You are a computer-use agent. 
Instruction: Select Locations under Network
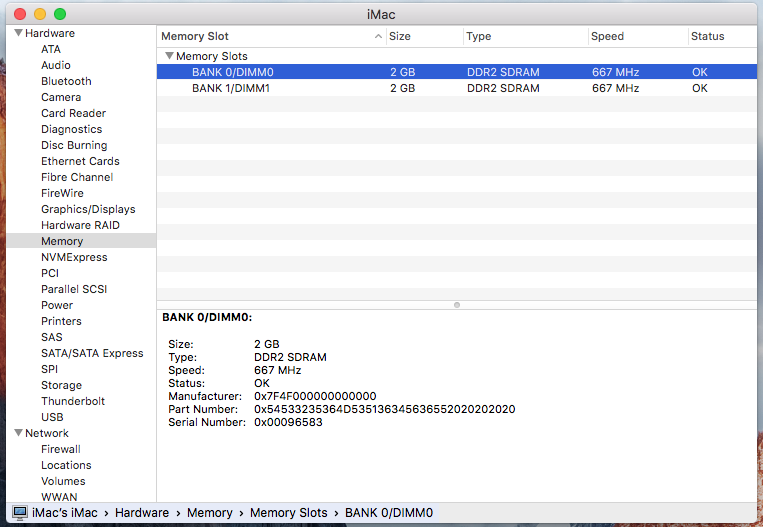pyautogui.click(x=66, y=465)
